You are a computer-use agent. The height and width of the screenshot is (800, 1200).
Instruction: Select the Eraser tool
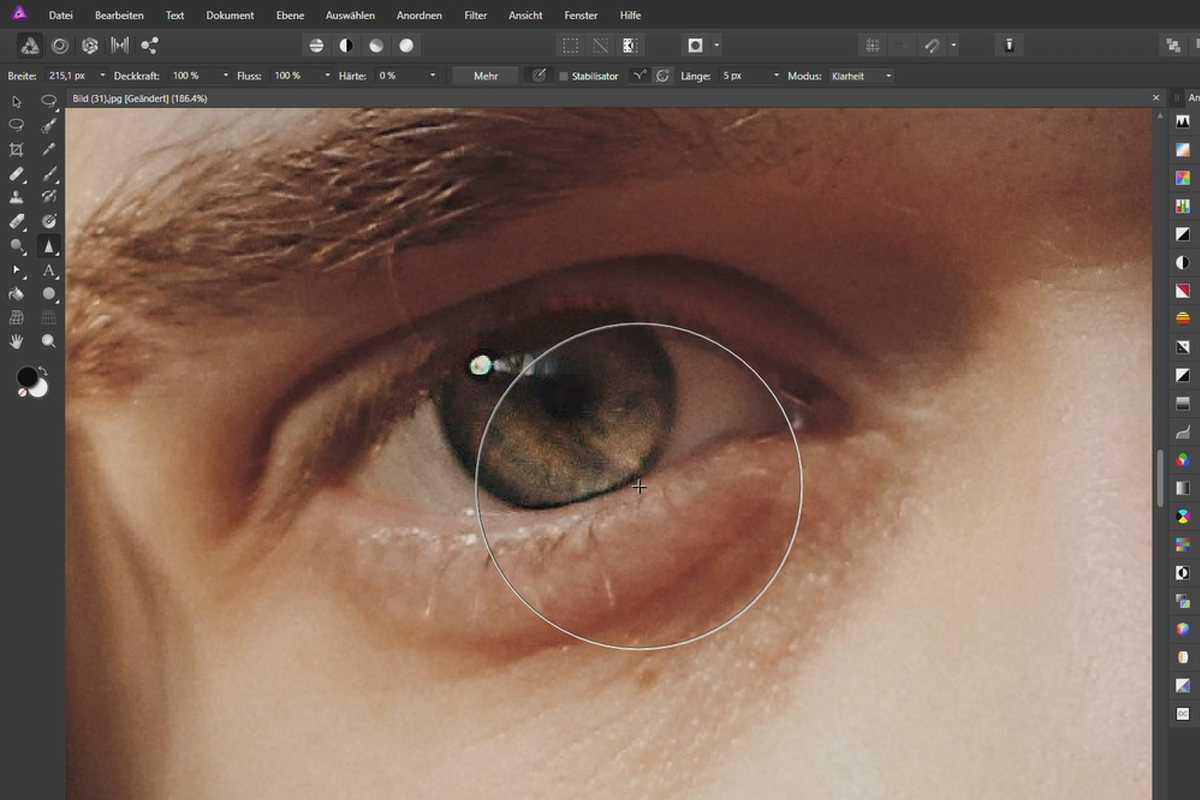pos(16,221)
